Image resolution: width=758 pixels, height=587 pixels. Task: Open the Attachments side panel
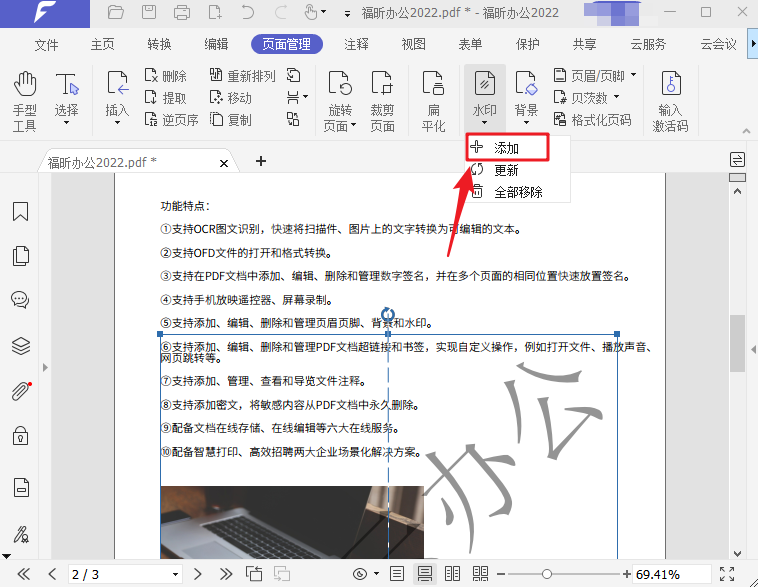21,391
